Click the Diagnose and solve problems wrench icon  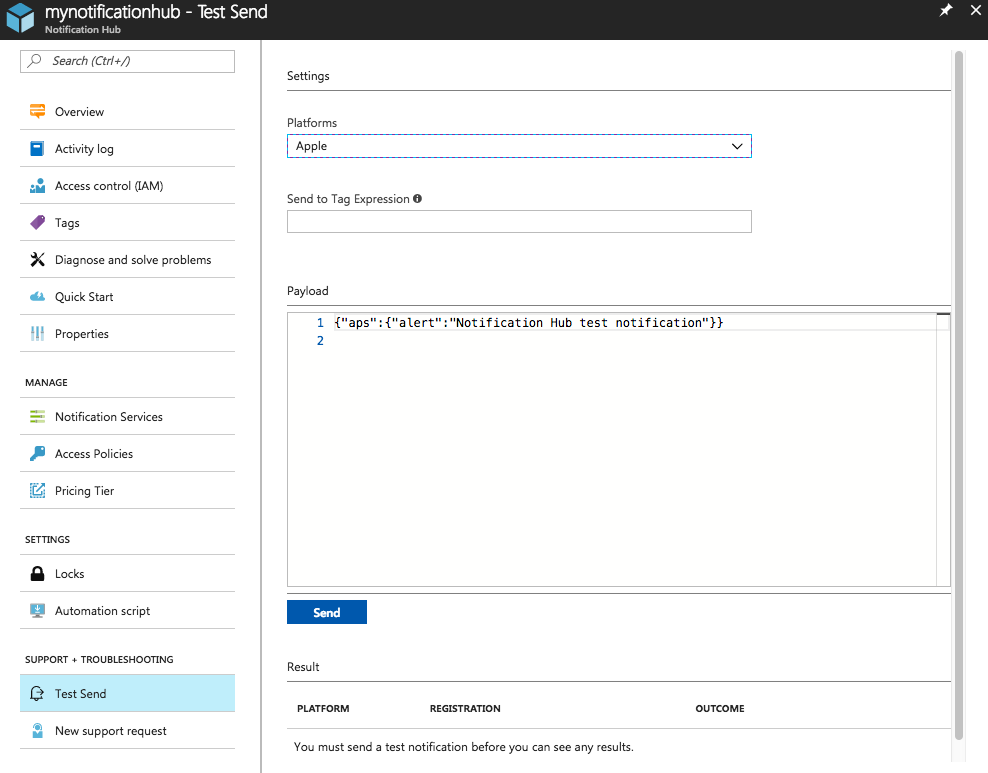point(38,260)
